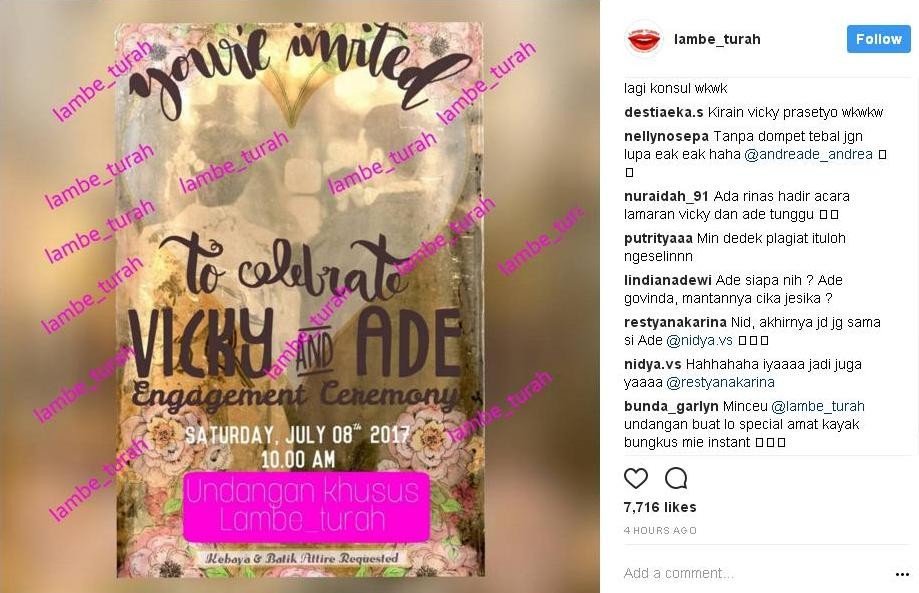This screenshot has height=593, width=919.
Task: Open nuraidah_91 commenter profile
Action: click(666, 196)
